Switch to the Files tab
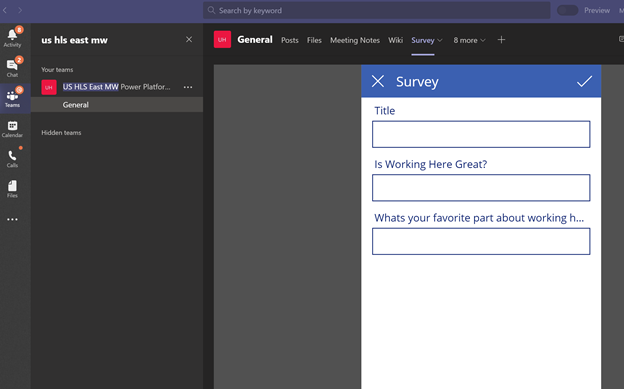The width and height of the screenshot is (624, 389). pyautogui.click(x=314, y=40)
